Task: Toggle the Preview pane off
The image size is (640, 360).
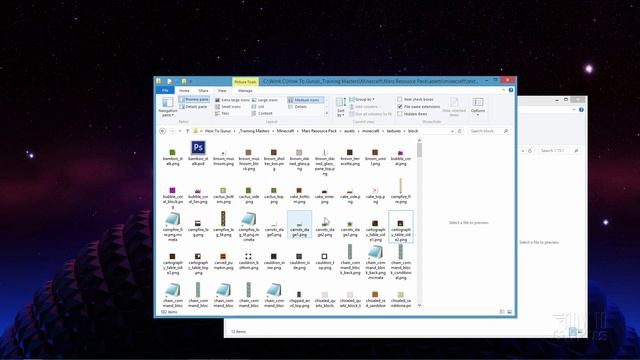Action: 194,100
